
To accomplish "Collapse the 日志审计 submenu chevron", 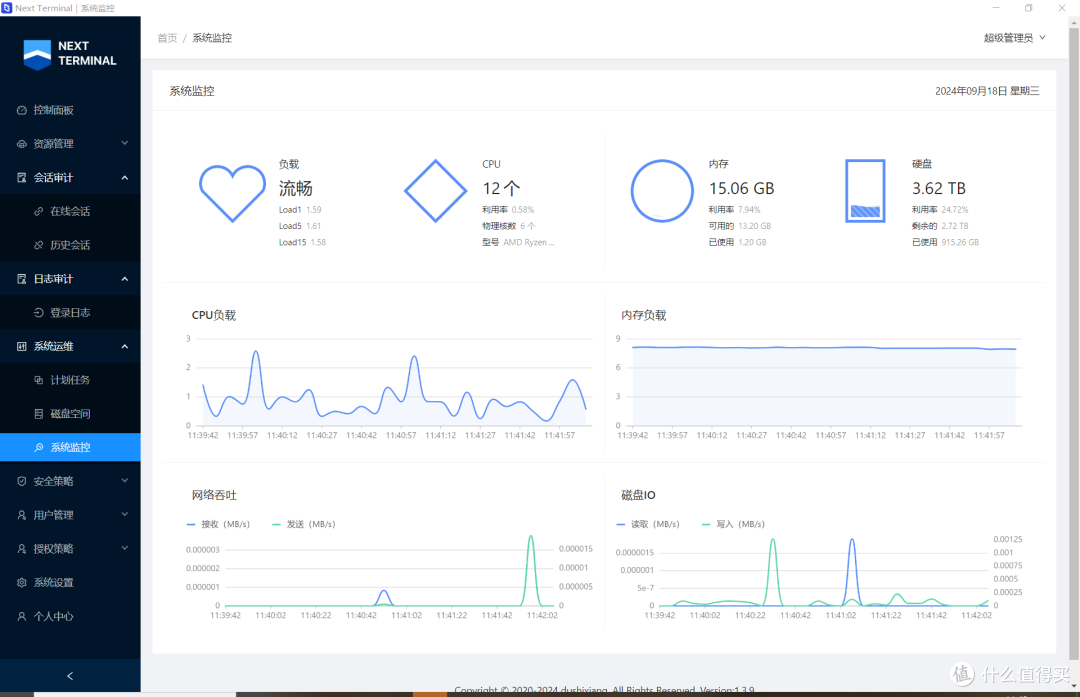I will (x=125, y=279).
